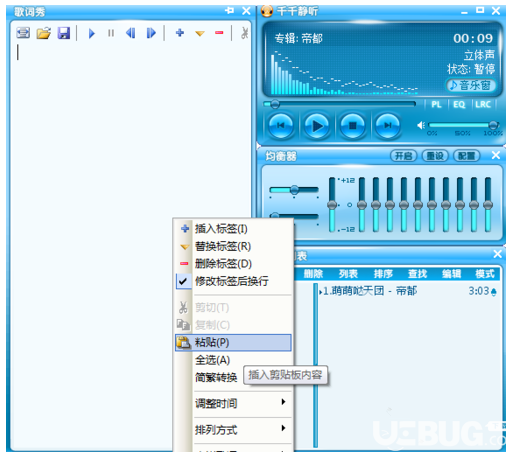Open the 查找 menu in playlist
The image size is (522, 455).
click(x=418, y=274)
